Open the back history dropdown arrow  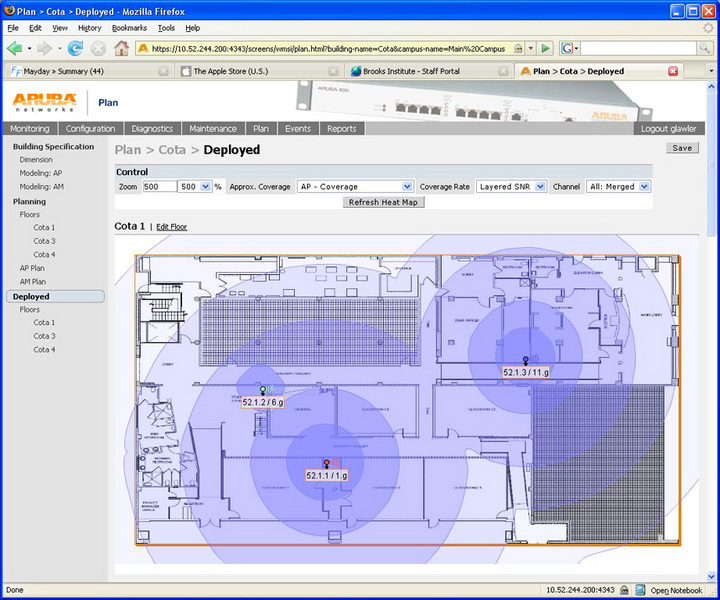(x=29, y=48)
